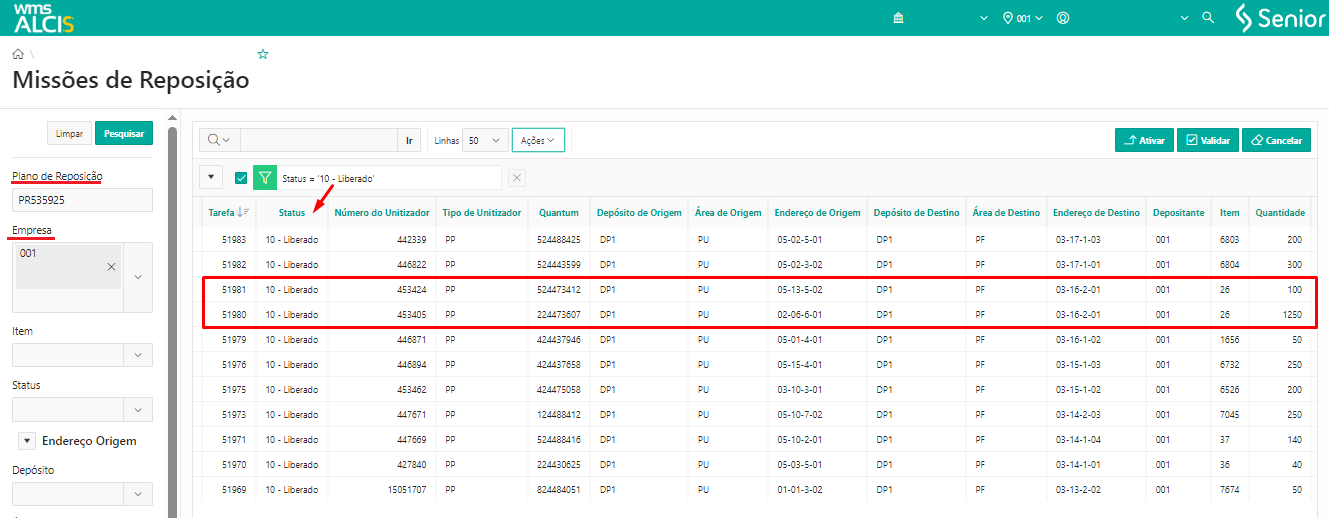Open the user profile icon in header
Image resolution: width=1329 pixels, height=518 pixels.
click(1063, 18)
